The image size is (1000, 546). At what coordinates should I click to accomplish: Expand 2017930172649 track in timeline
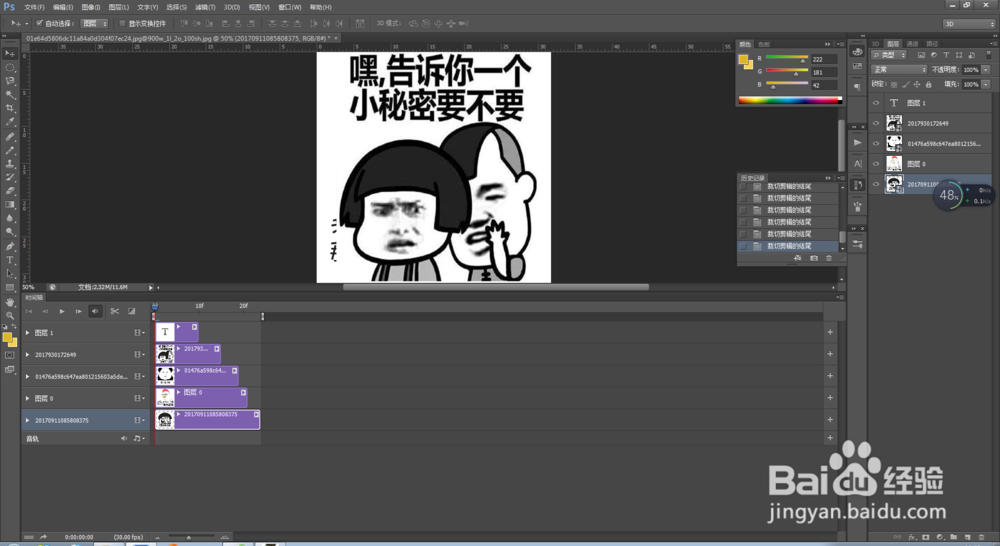pyautogui.click(x=27, y=355)
